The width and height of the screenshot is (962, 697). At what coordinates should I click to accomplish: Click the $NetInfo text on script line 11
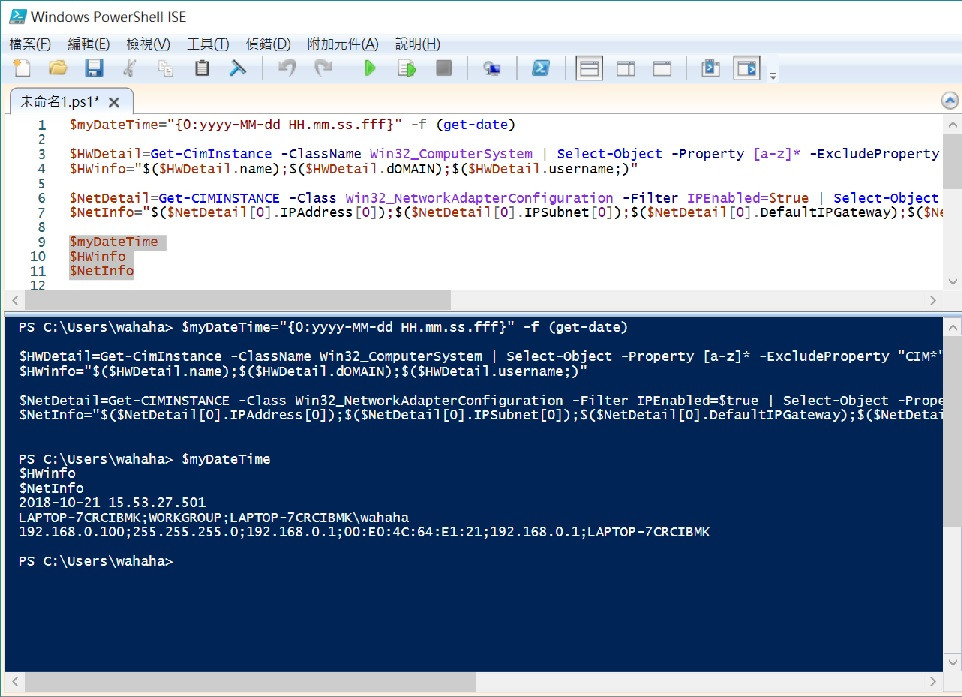pyautogui.click(x=101, y=271)
